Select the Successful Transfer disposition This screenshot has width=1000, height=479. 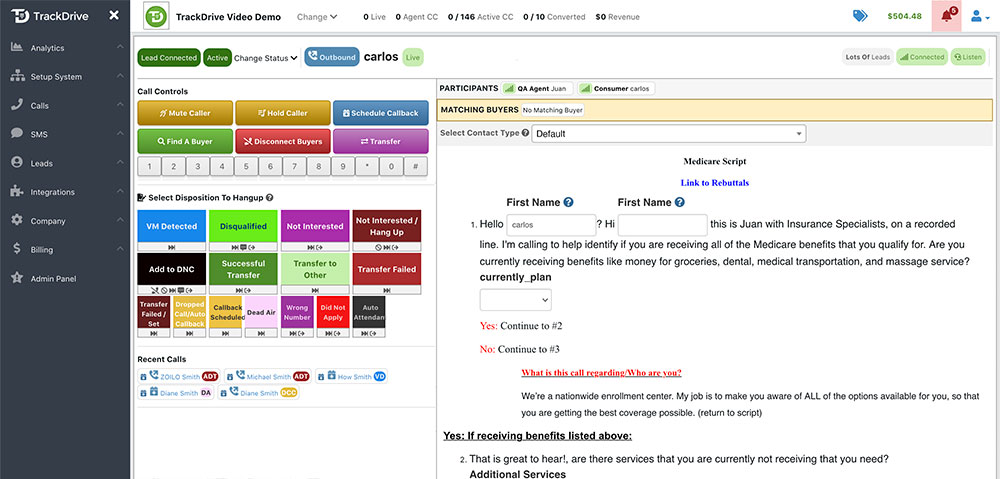point(243,269)
